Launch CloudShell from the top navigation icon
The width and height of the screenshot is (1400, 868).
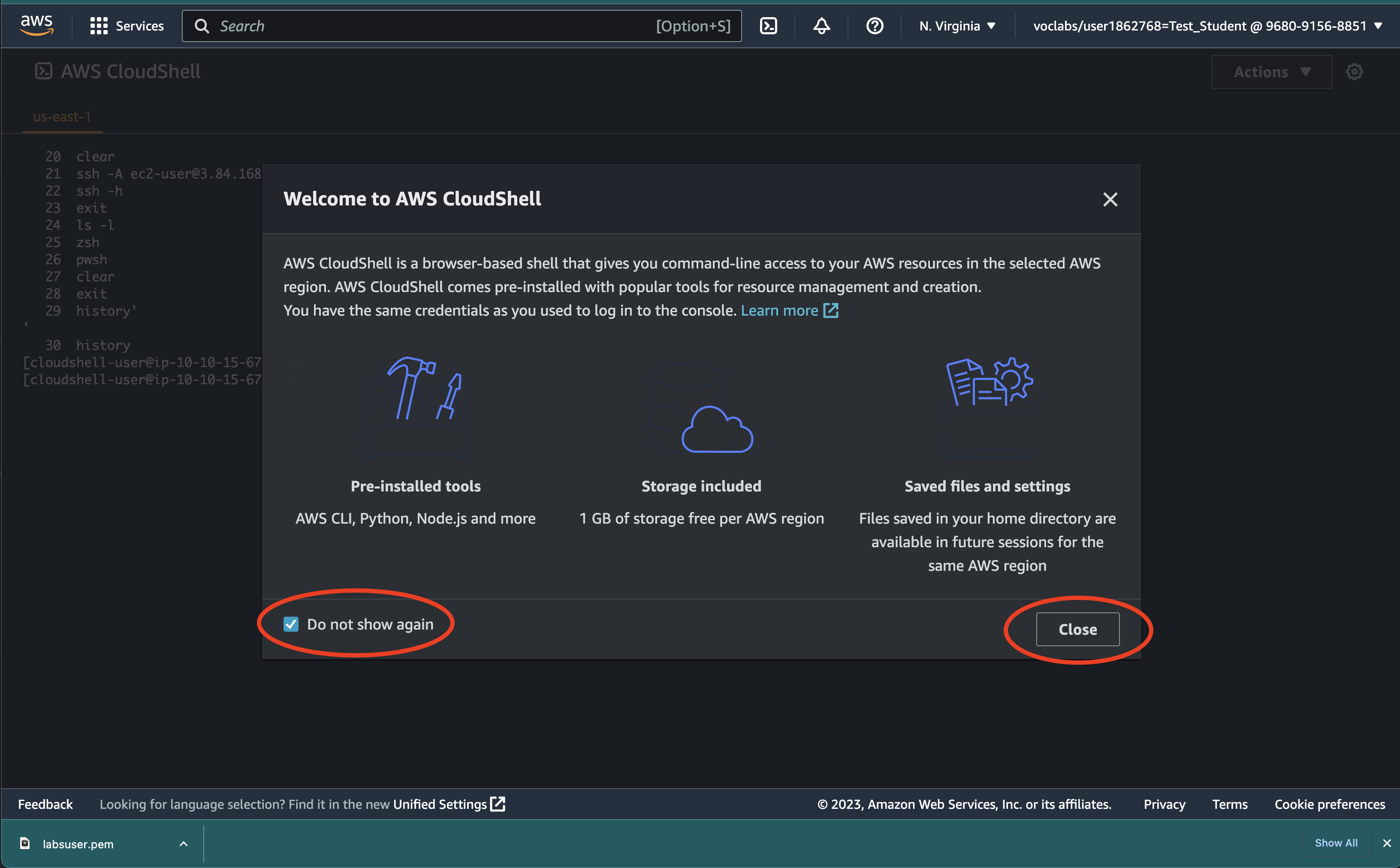click(768, 26)
